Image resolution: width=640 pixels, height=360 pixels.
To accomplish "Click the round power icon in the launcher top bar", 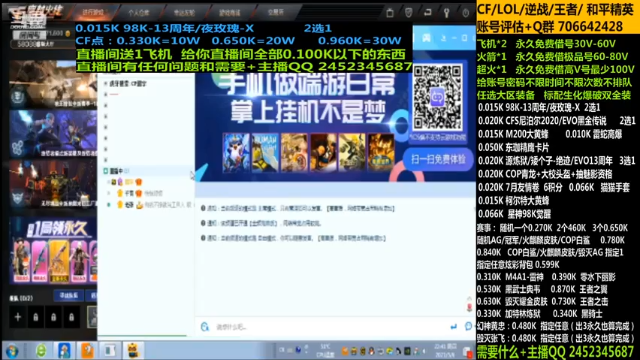I will coord(466,13).
